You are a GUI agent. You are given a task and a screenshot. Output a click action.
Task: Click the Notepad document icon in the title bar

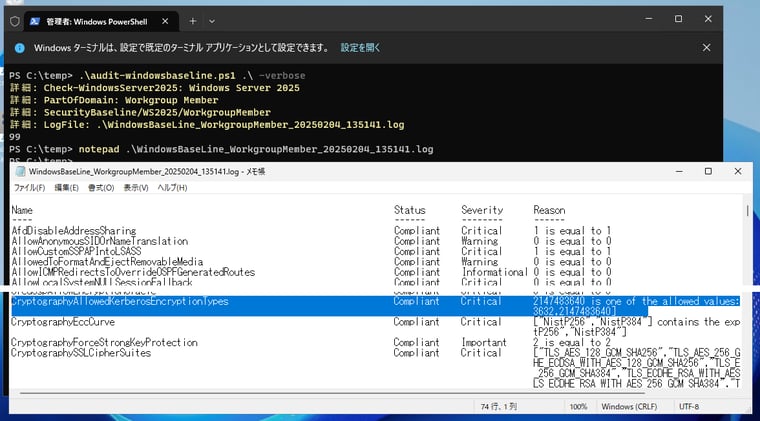tap(20, 172)
